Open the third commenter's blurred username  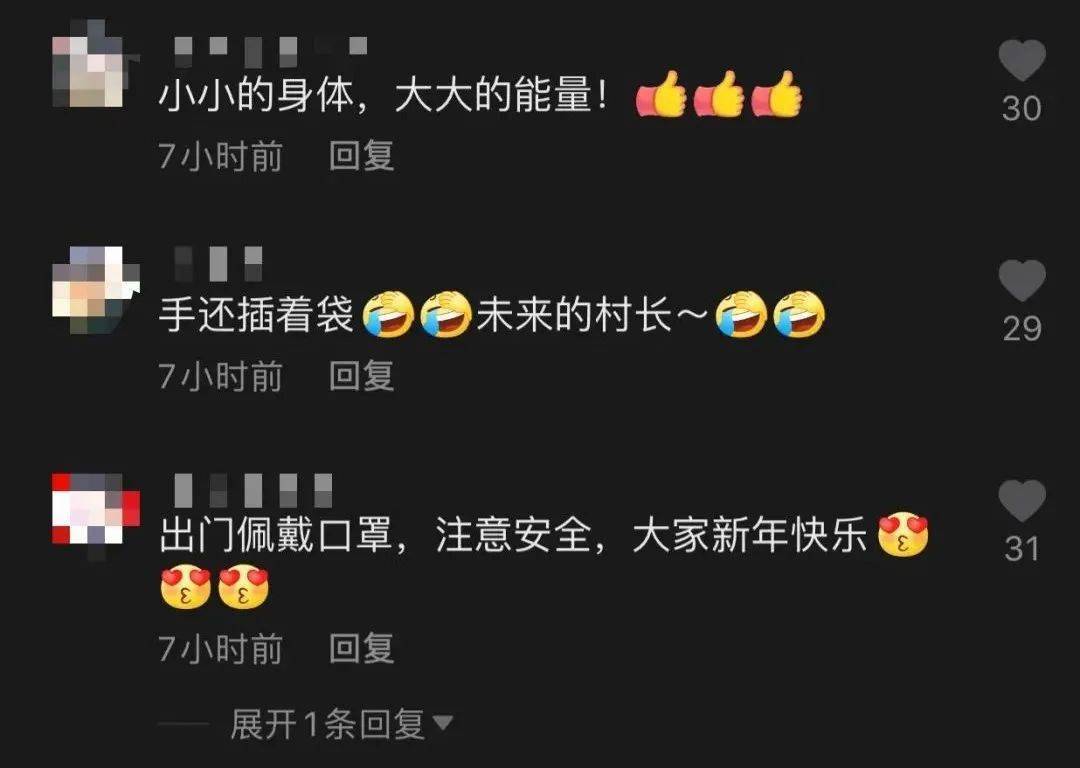pyautogui.click(x=253, y=490)
